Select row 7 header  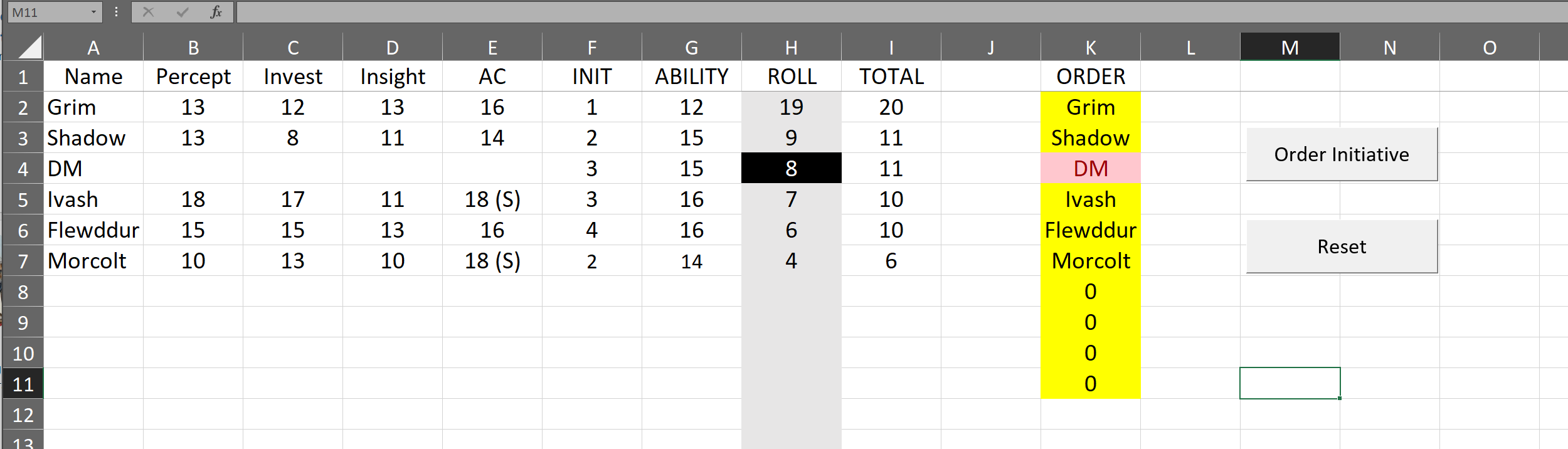[23, 261]
